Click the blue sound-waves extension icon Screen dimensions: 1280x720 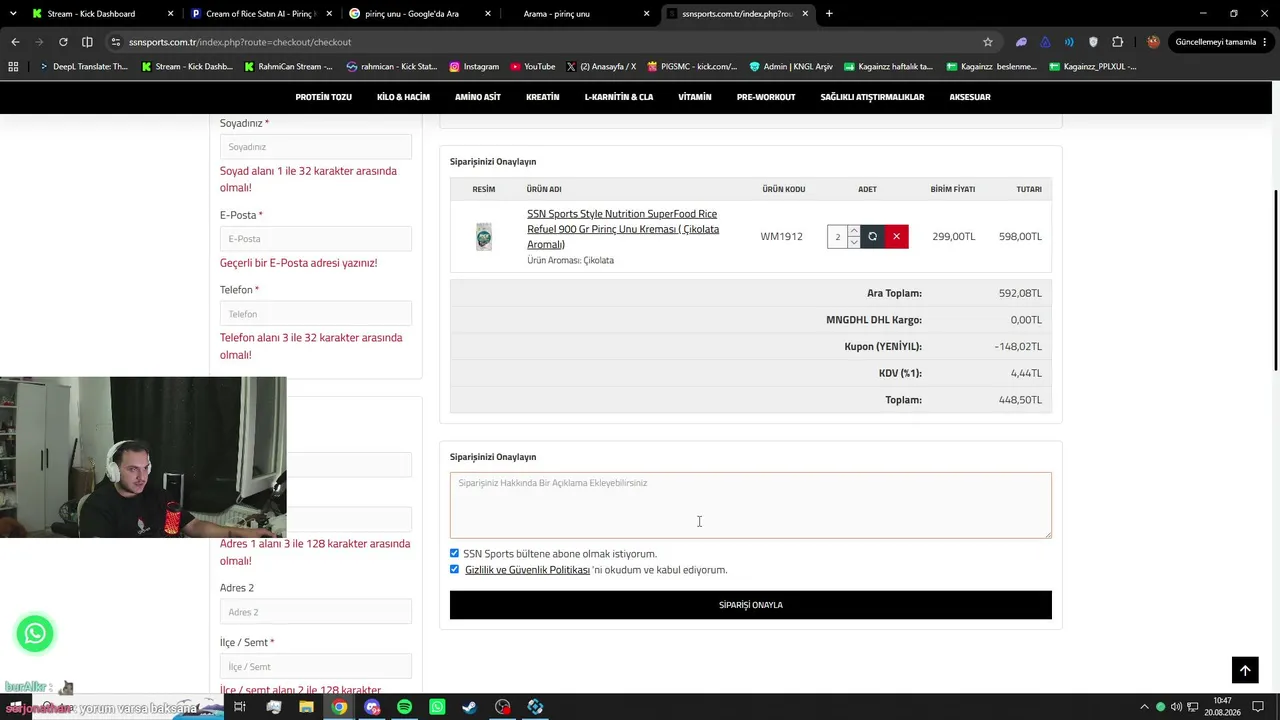1069,42
